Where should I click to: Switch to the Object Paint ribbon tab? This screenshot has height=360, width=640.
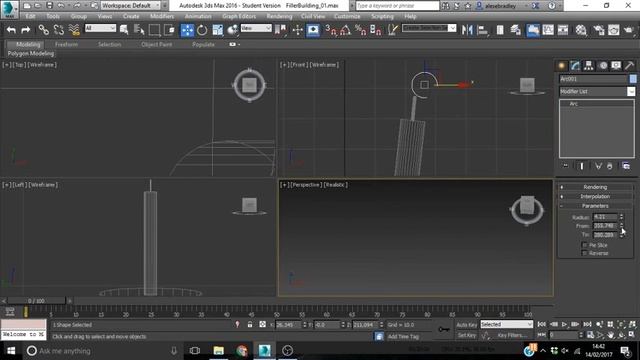157,44
